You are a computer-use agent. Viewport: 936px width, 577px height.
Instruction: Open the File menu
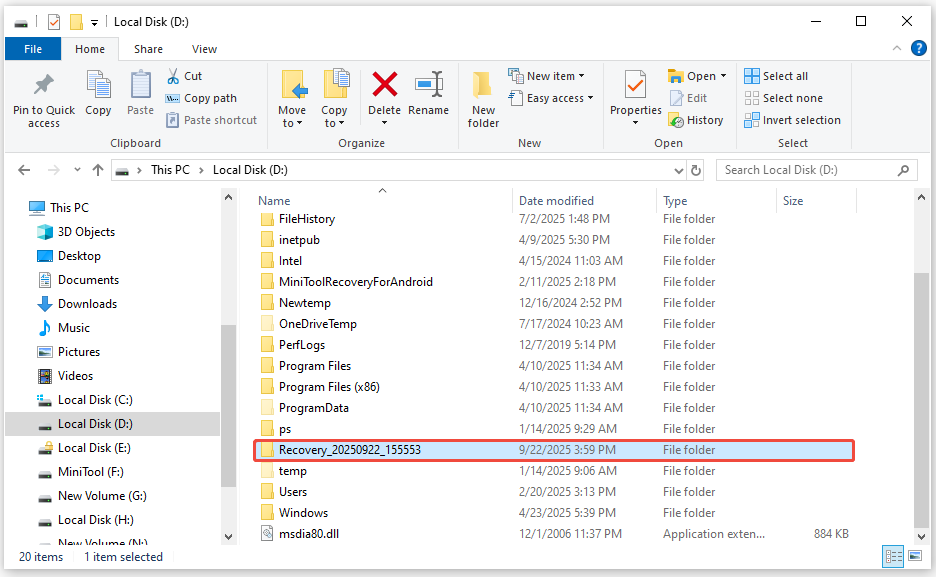point(32,48)
